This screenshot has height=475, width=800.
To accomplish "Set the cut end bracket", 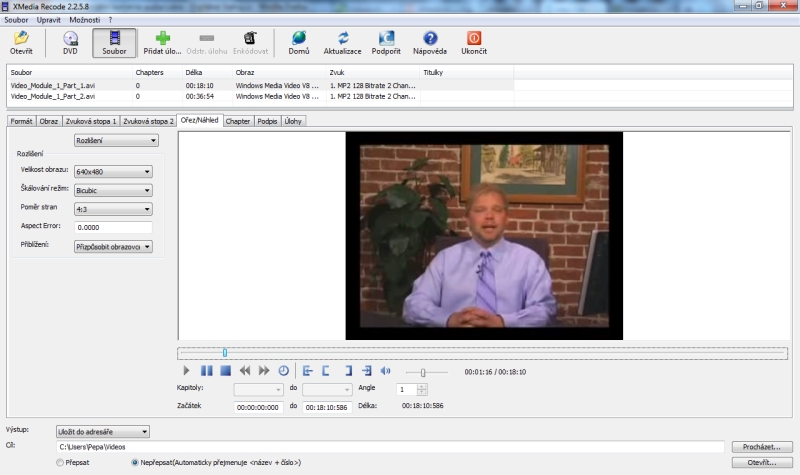I will (348, 371).
